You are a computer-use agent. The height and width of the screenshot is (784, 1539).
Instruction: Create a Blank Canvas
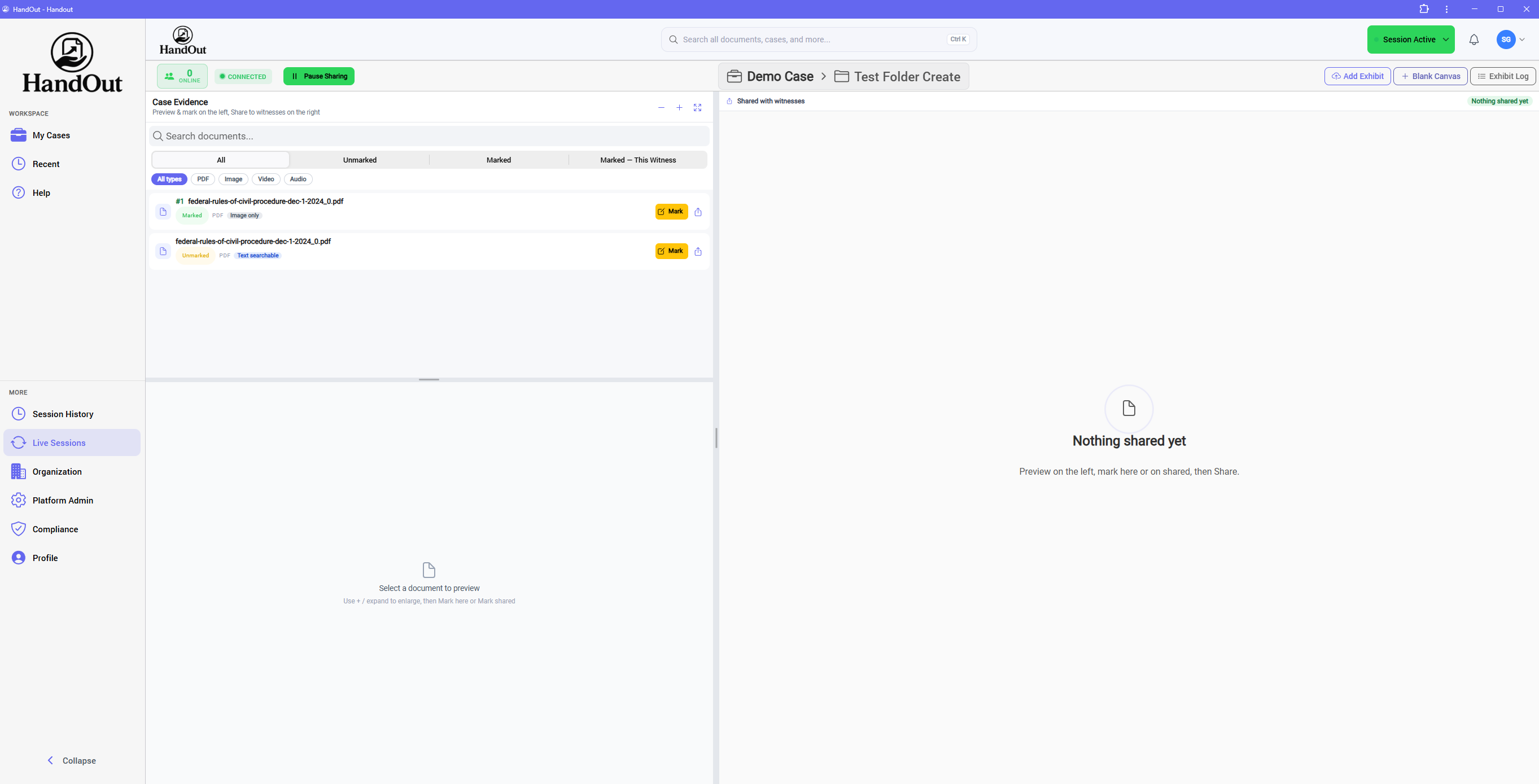pos(1430,76)
